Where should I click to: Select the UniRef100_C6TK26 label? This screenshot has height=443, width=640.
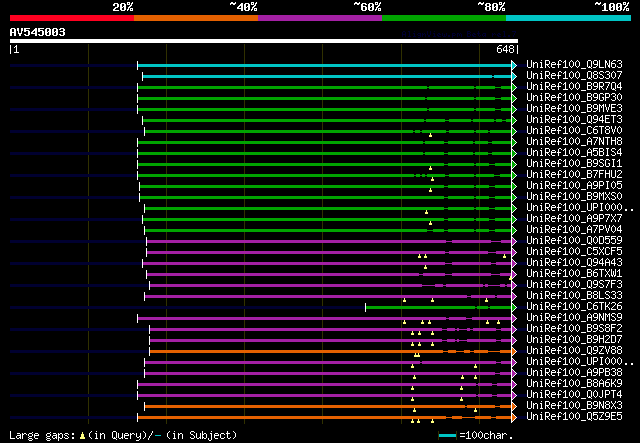[574, 307]
